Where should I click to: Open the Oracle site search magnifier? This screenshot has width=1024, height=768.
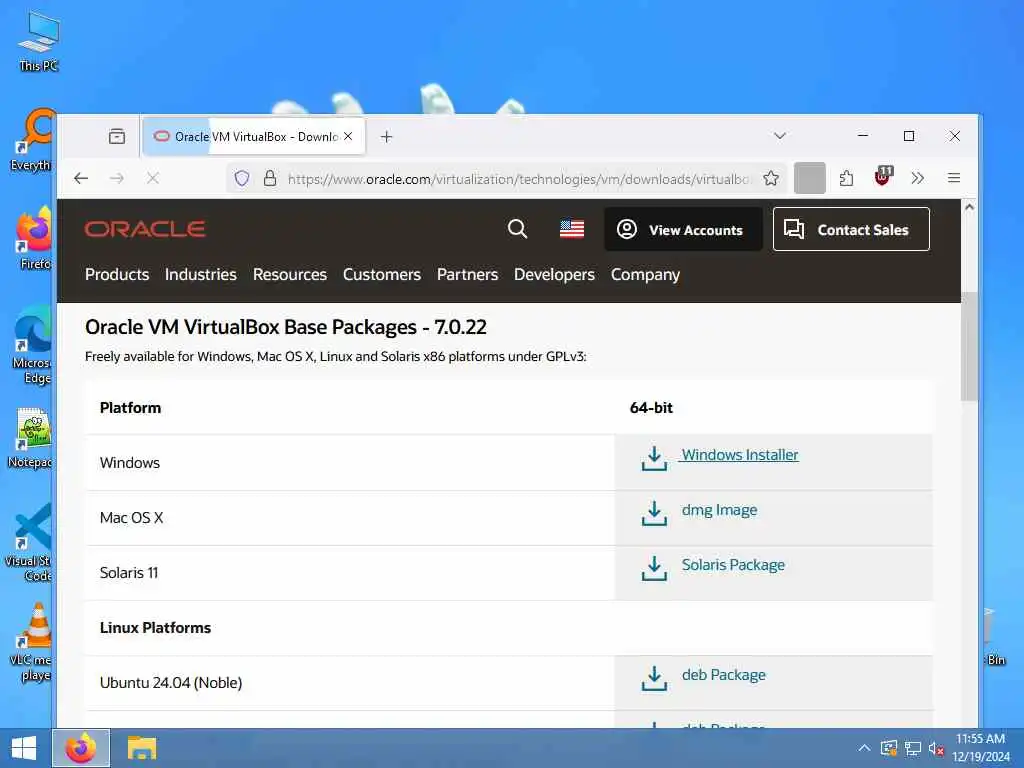(x=517, y=229)
